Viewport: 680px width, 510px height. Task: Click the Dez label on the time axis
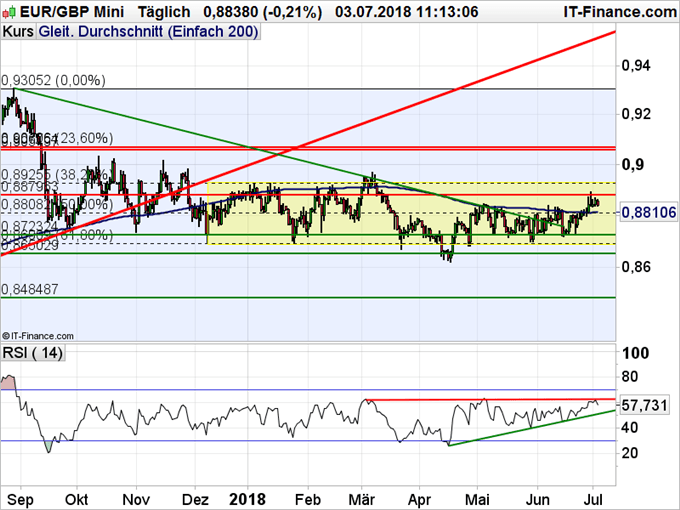point(195,499)
